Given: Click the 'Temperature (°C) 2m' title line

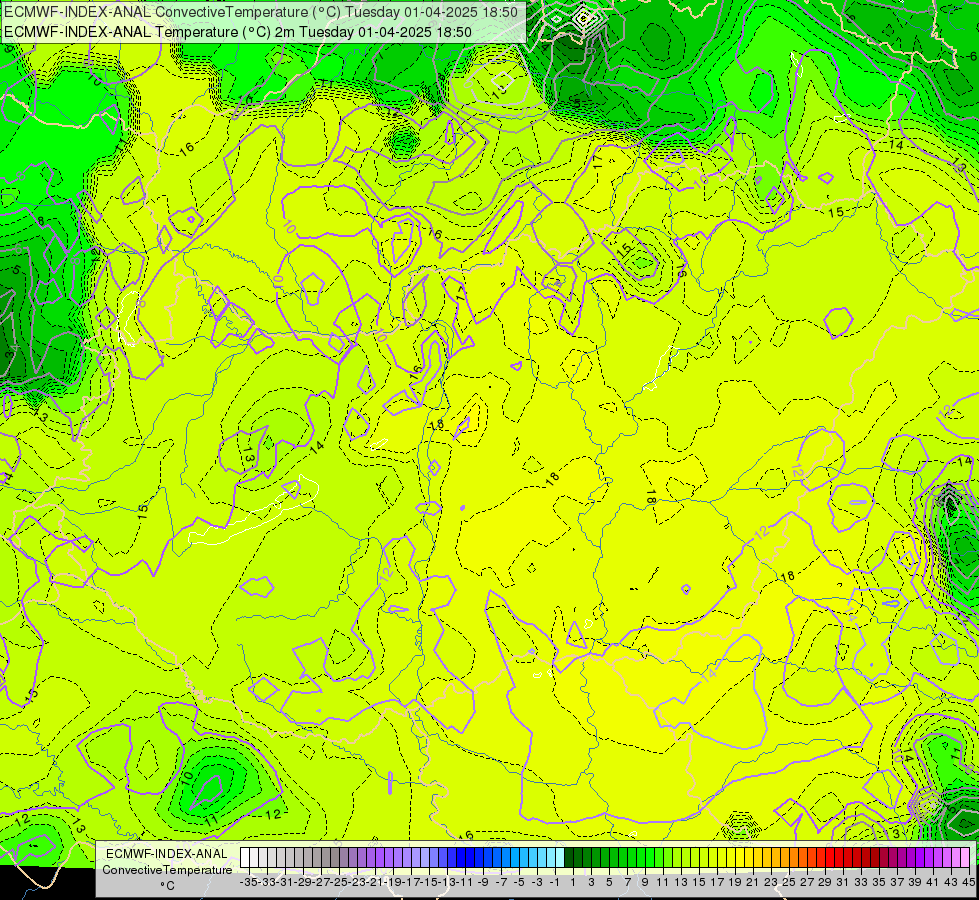Looking at the screenshot, I should coord(238,32).
